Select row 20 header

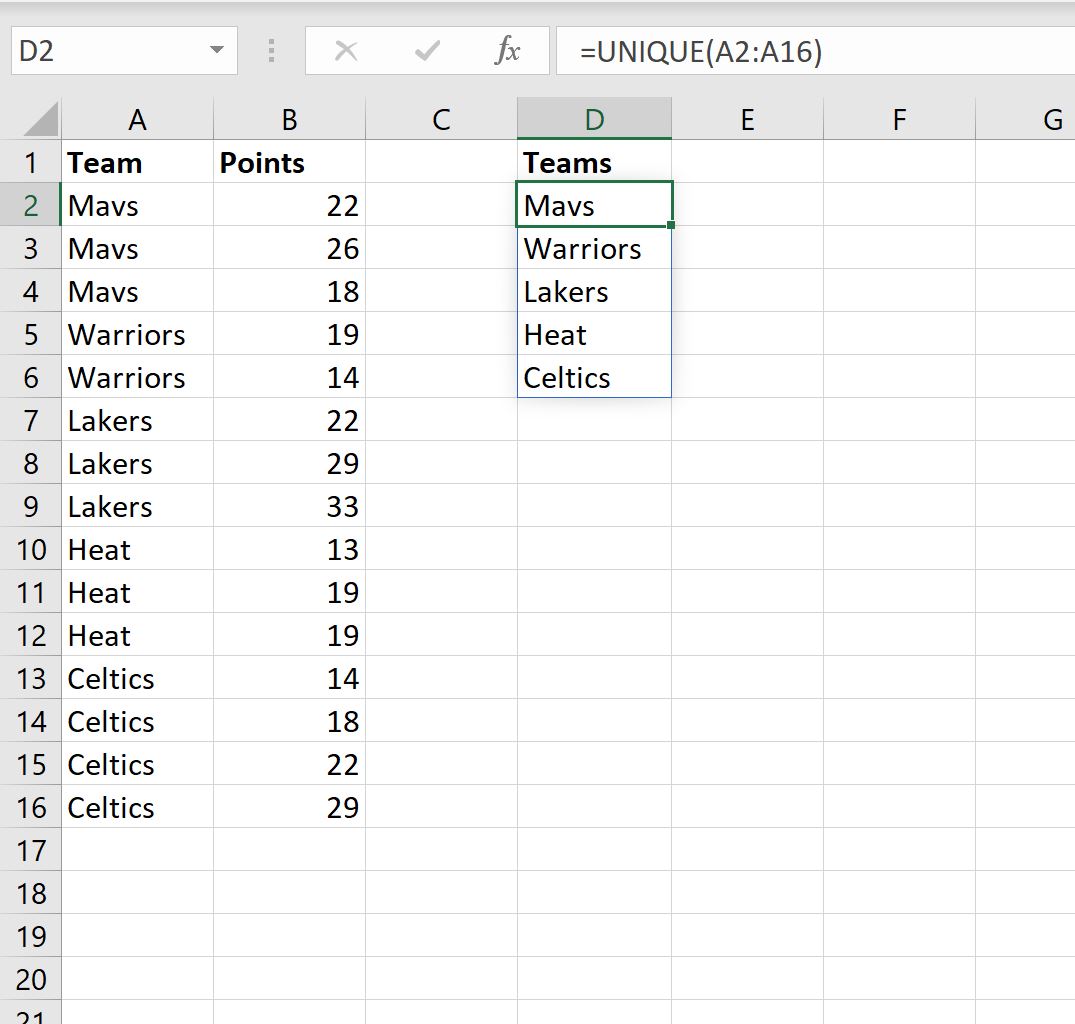pos(31,979)
